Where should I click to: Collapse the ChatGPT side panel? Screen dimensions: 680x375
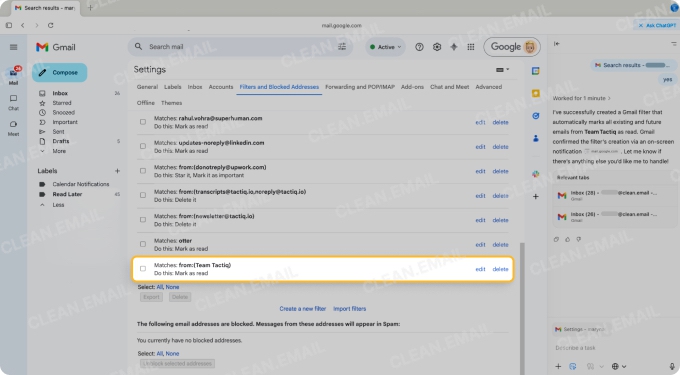pyautogui.click(x=557, y=43)
